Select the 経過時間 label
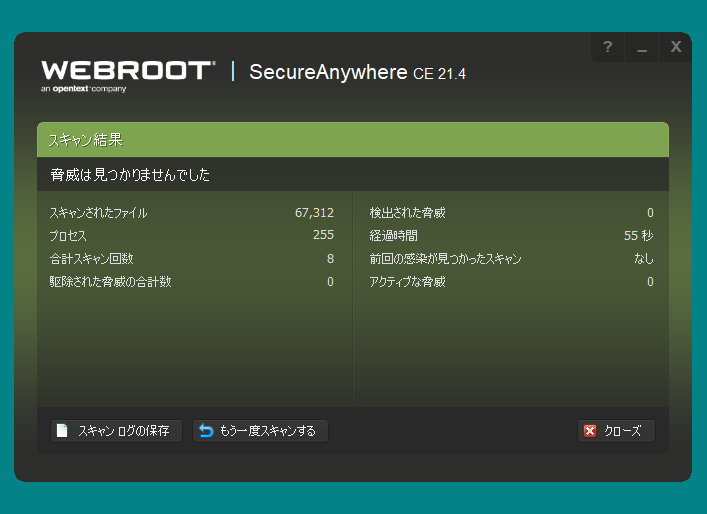The width and height of the screenshot is (707, 514). (x=394, y=235)
